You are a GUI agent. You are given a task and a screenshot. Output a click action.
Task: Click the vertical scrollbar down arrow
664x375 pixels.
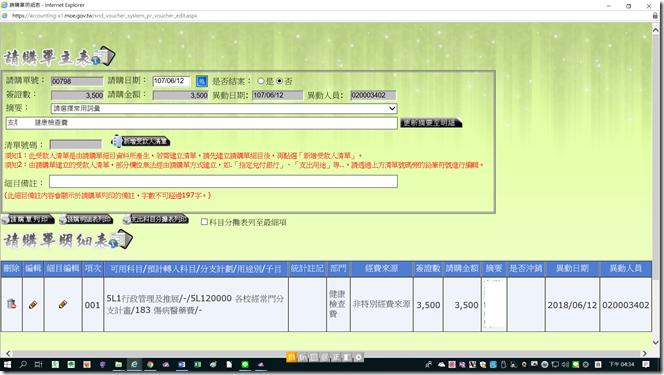pyautogui.click(x=656, y=342)
